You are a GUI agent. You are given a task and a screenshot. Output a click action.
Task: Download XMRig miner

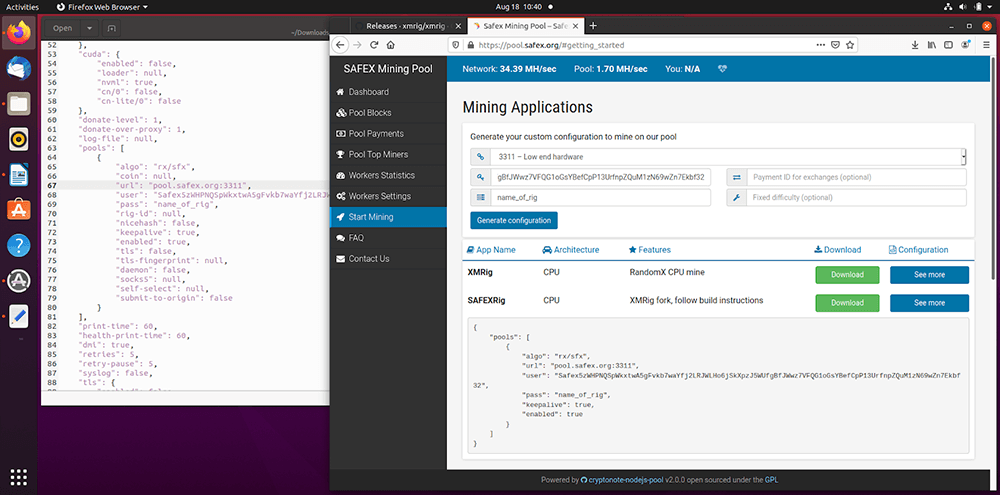pyautogui.click(x=847, y=275)
